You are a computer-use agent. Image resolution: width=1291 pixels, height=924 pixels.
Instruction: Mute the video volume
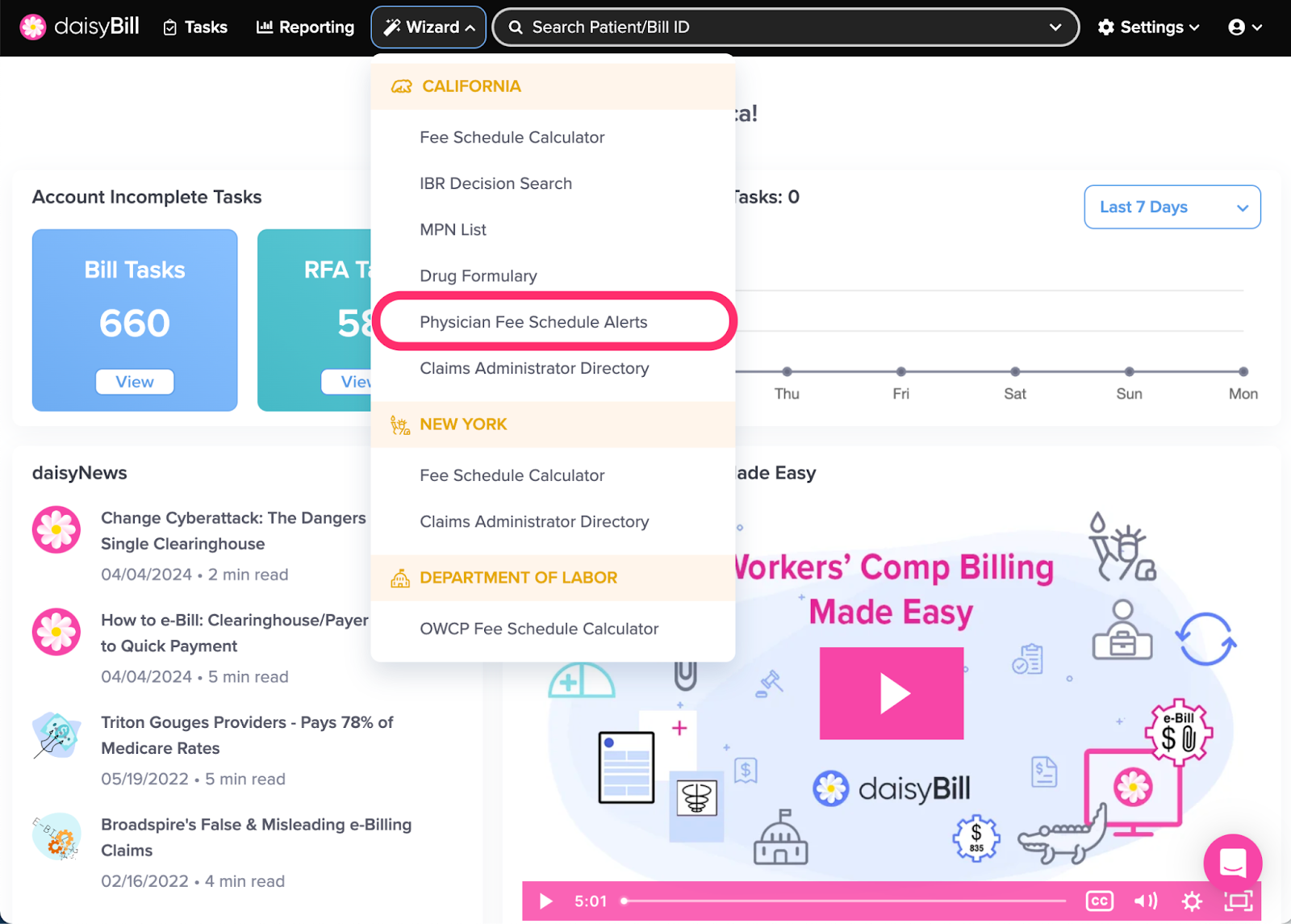(1145, 901)
